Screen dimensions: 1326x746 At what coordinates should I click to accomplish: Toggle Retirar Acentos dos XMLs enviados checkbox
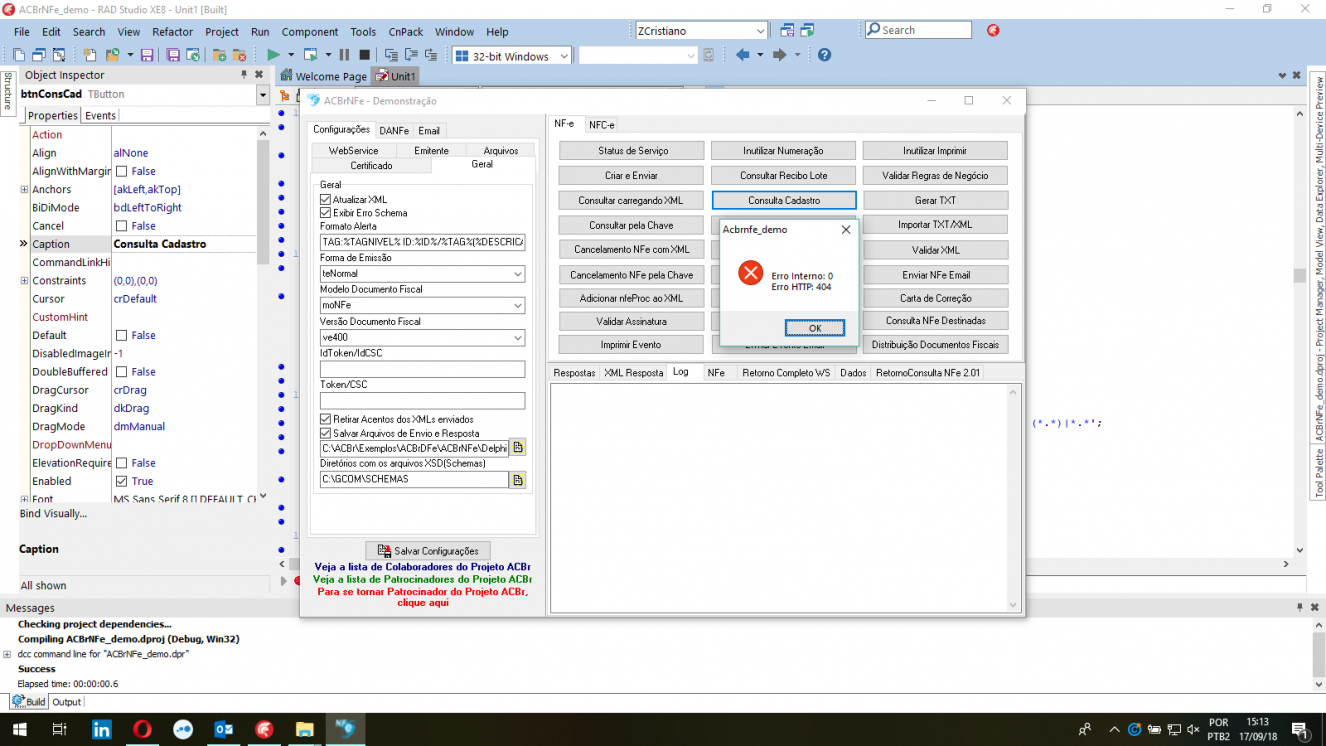coord(325,419)
